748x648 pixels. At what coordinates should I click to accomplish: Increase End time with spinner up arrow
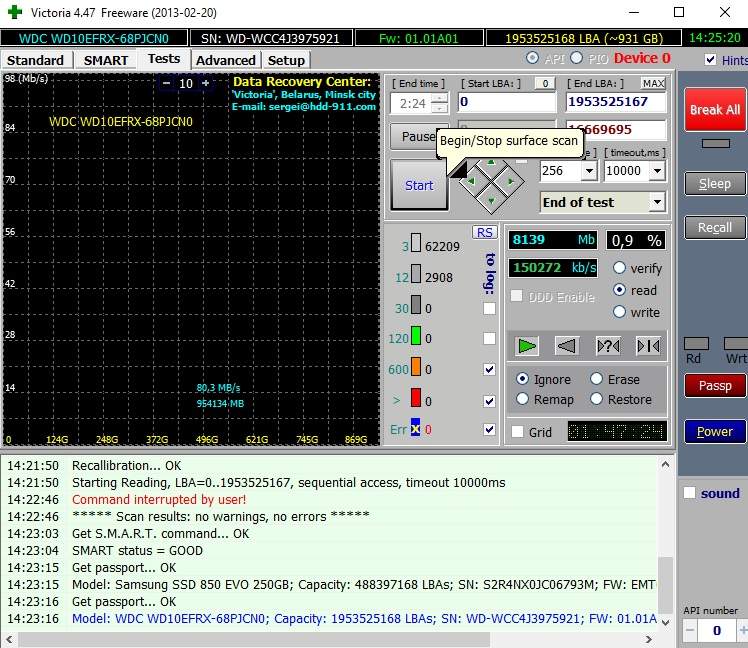pyautogui.click(x=440, y=98)
